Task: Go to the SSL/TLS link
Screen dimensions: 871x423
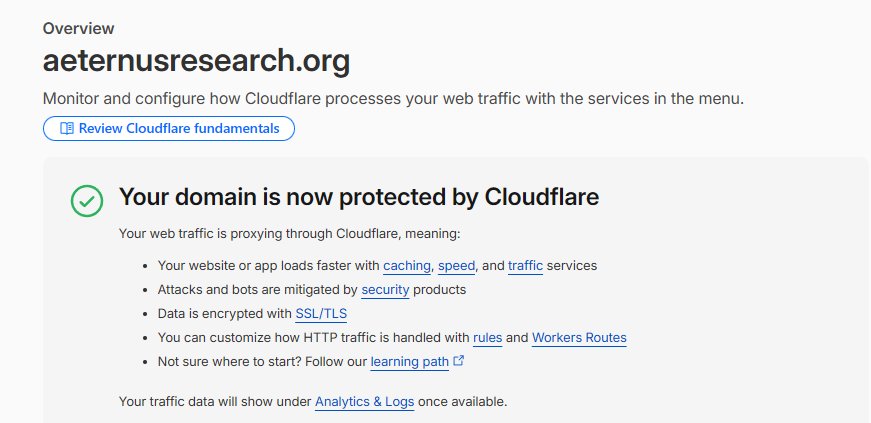Action: point(321,313)
